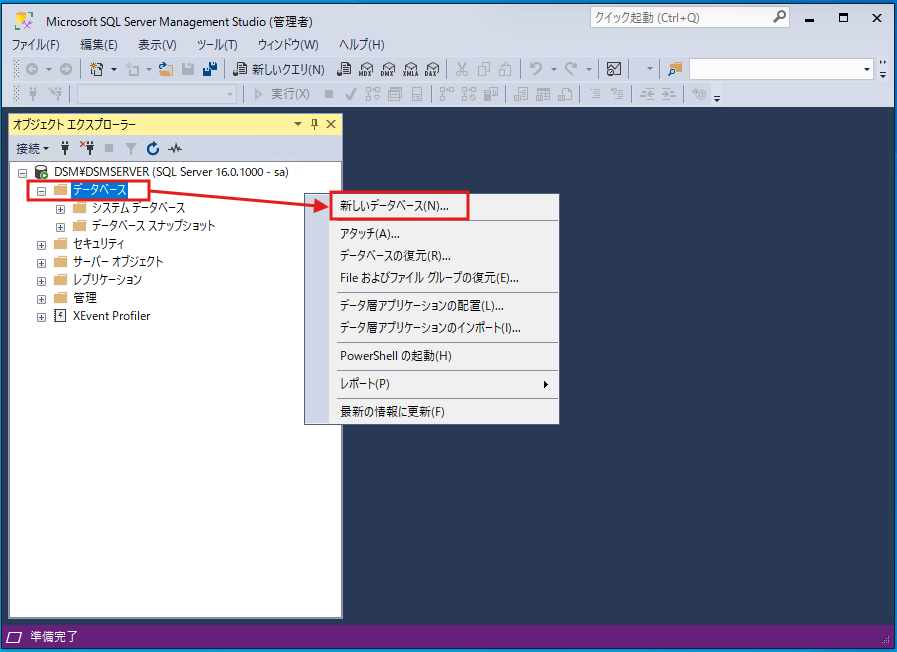Open the New Project dropdown arrow
Screen dimensions: 897x652
pos(114,69)
